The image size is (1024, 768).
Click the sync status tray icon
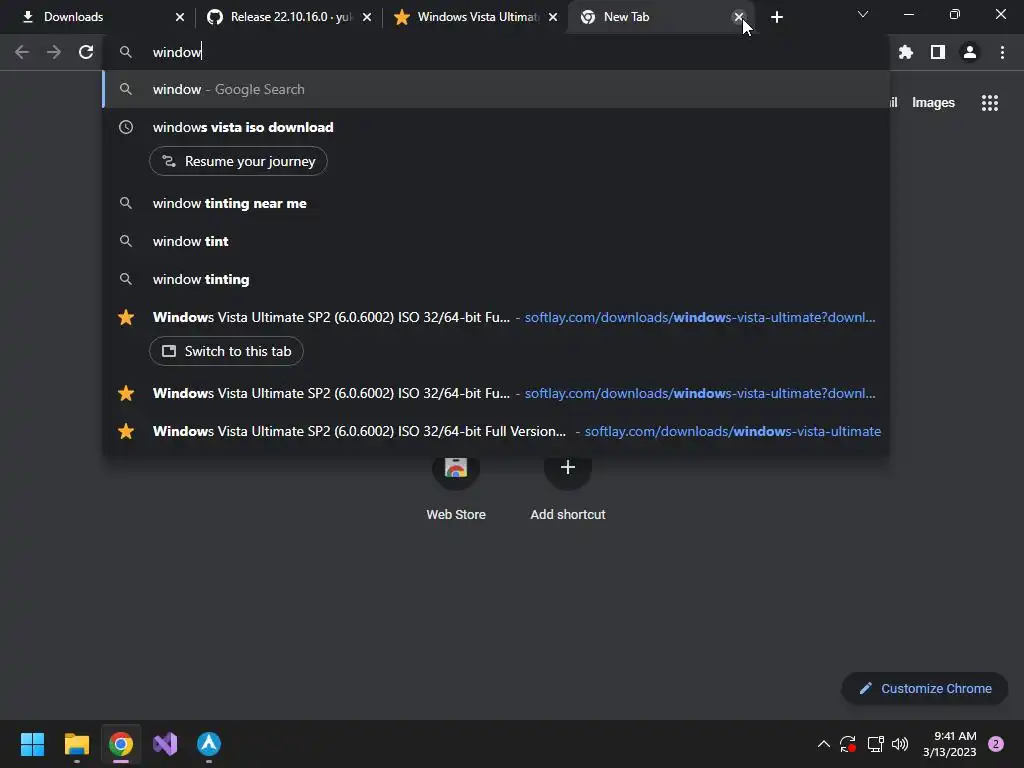[848, 744]
